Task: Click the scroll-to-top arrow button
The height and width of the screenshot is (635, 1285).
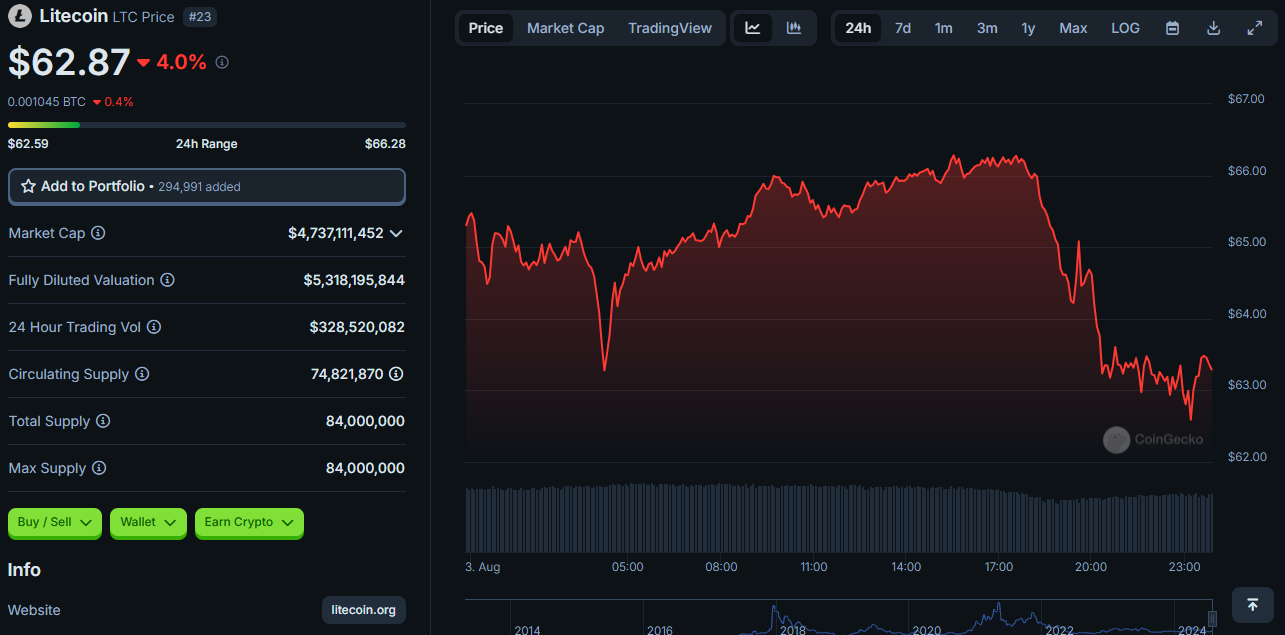Action: (x=1252, y=604)
